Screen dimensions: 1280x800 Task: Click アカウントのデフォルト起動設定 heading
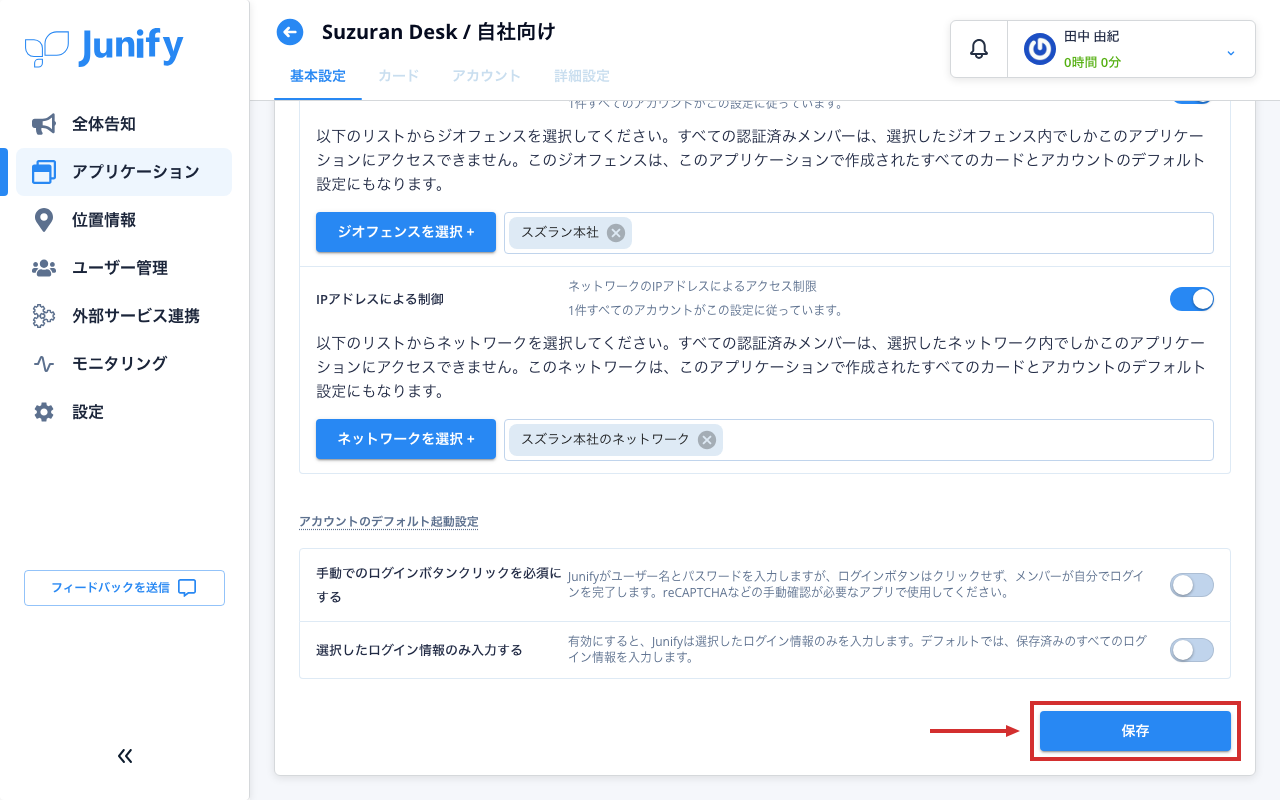pyautogui.click(x=389, y=522)
